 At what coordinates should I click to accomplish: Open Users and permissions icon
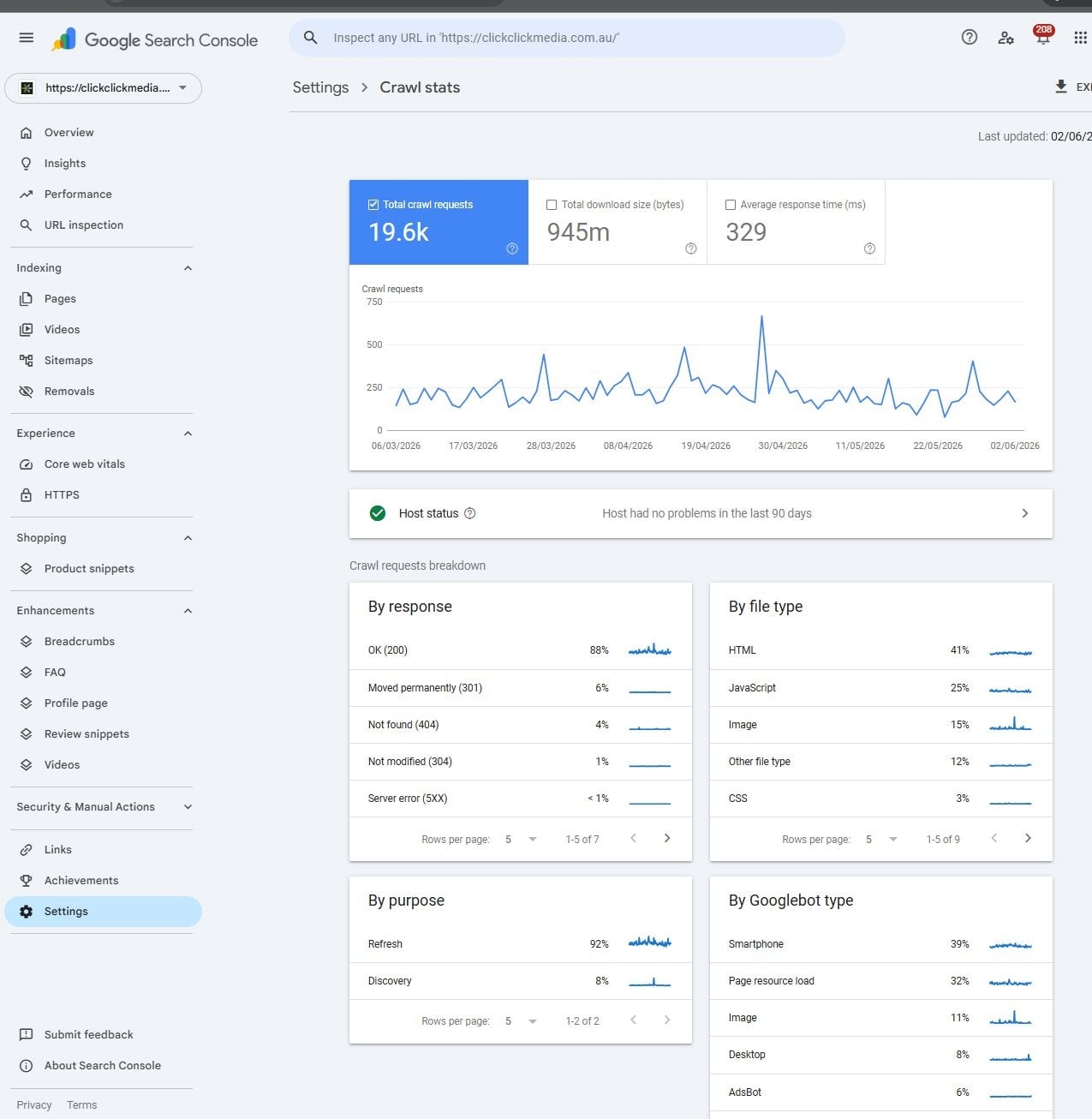(x=1005, y=37)
